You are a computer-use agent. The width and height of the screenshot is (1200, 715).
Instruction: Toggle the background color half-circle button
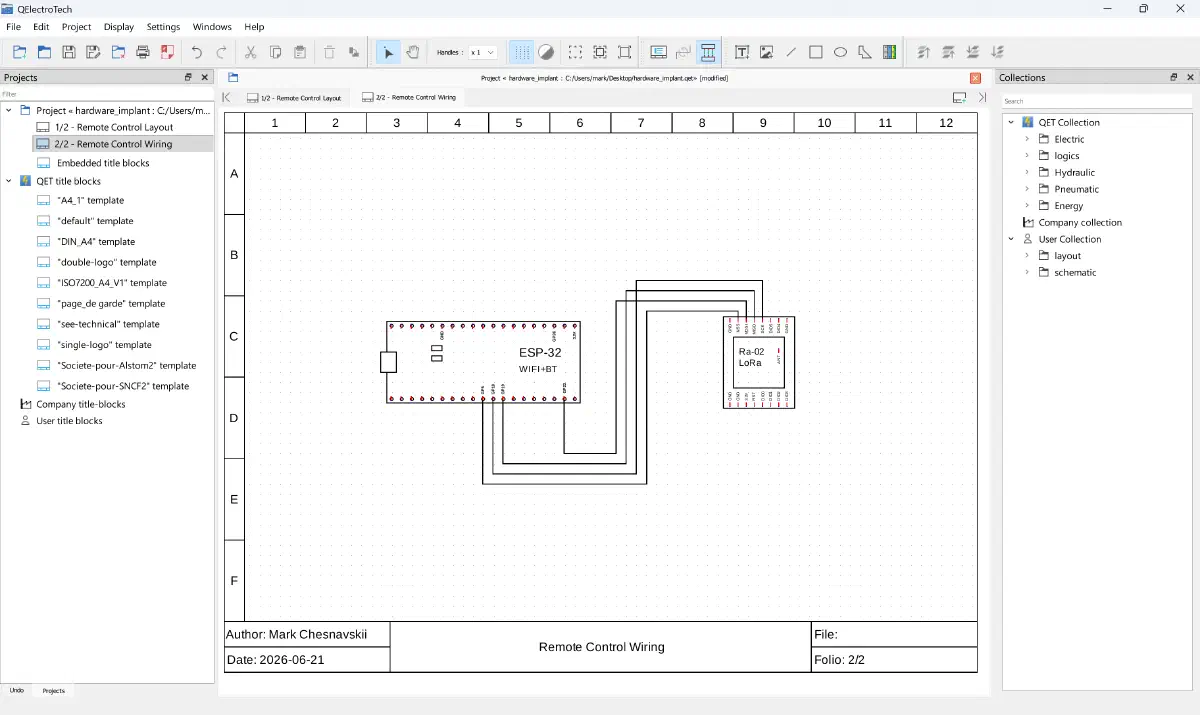tap(546, 52)
